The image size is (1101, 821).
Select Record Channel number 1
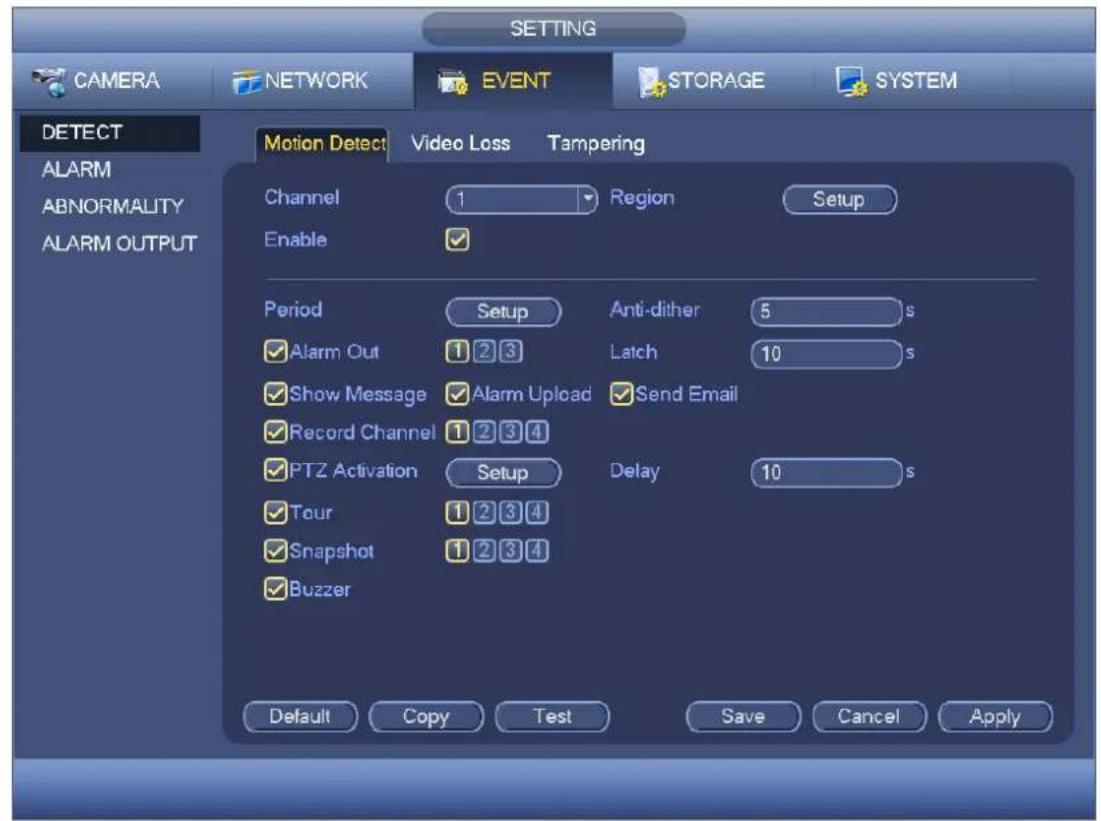pyautogui.click(x=456, y=432)
